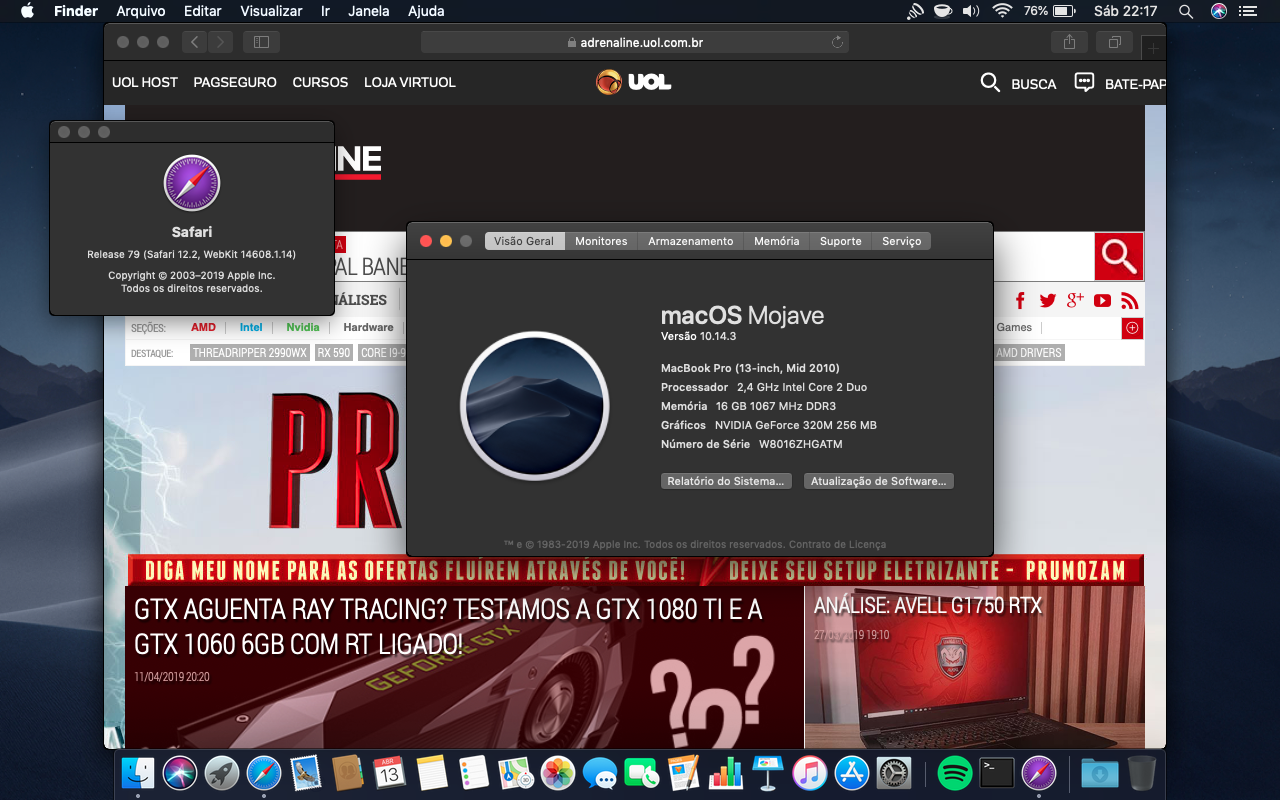Open the site's Facebook icon
This screenshot has height=800, width=1280.
pyautogui.click(x=1020, y=301)
